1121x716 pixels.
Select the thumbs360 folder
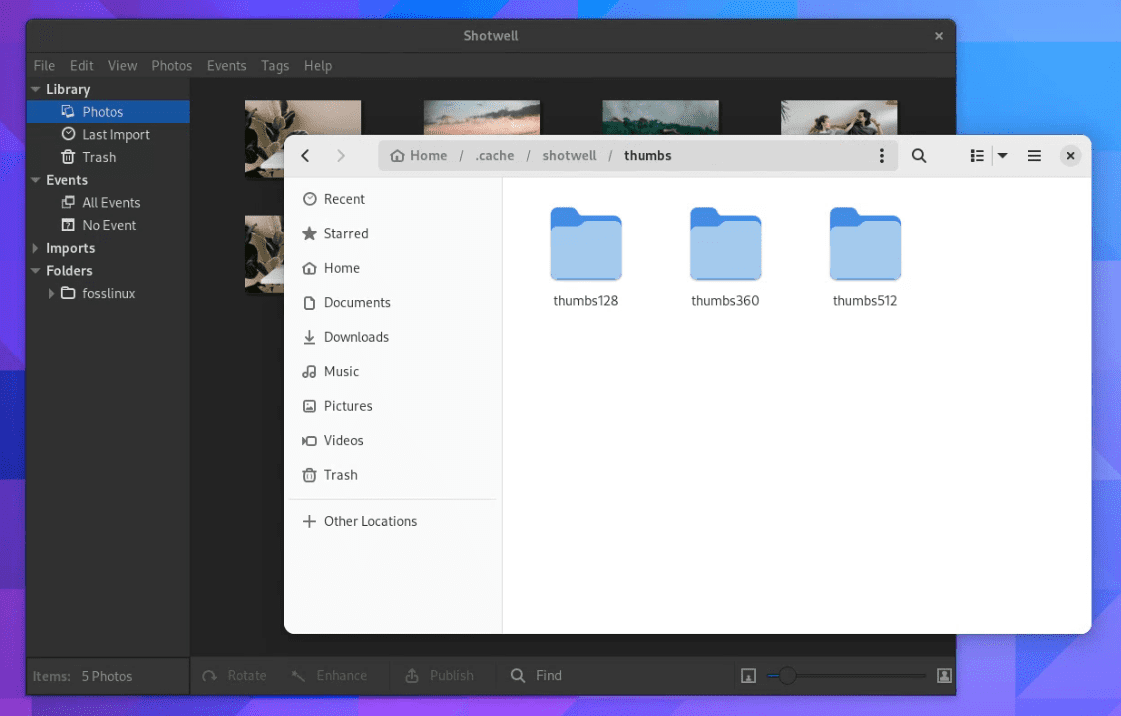[725, 257]
